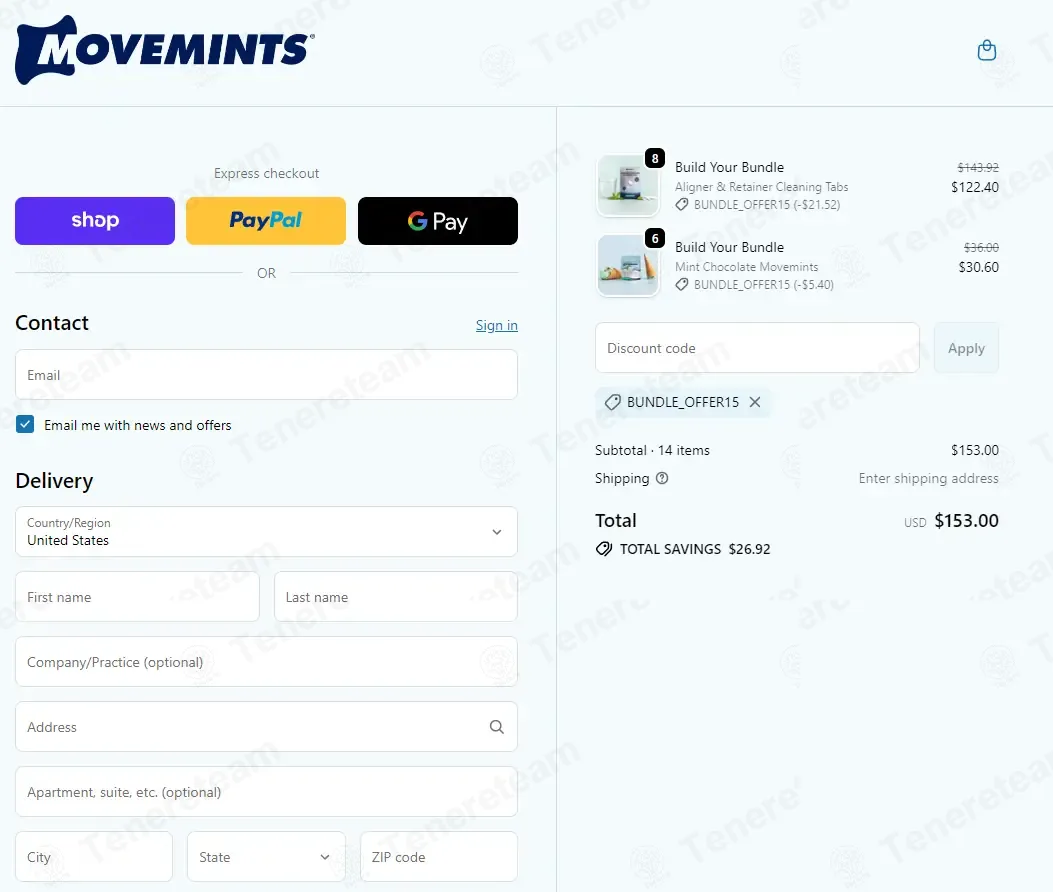
Task: Click the Movemints logo
Action: pos(165,50)
